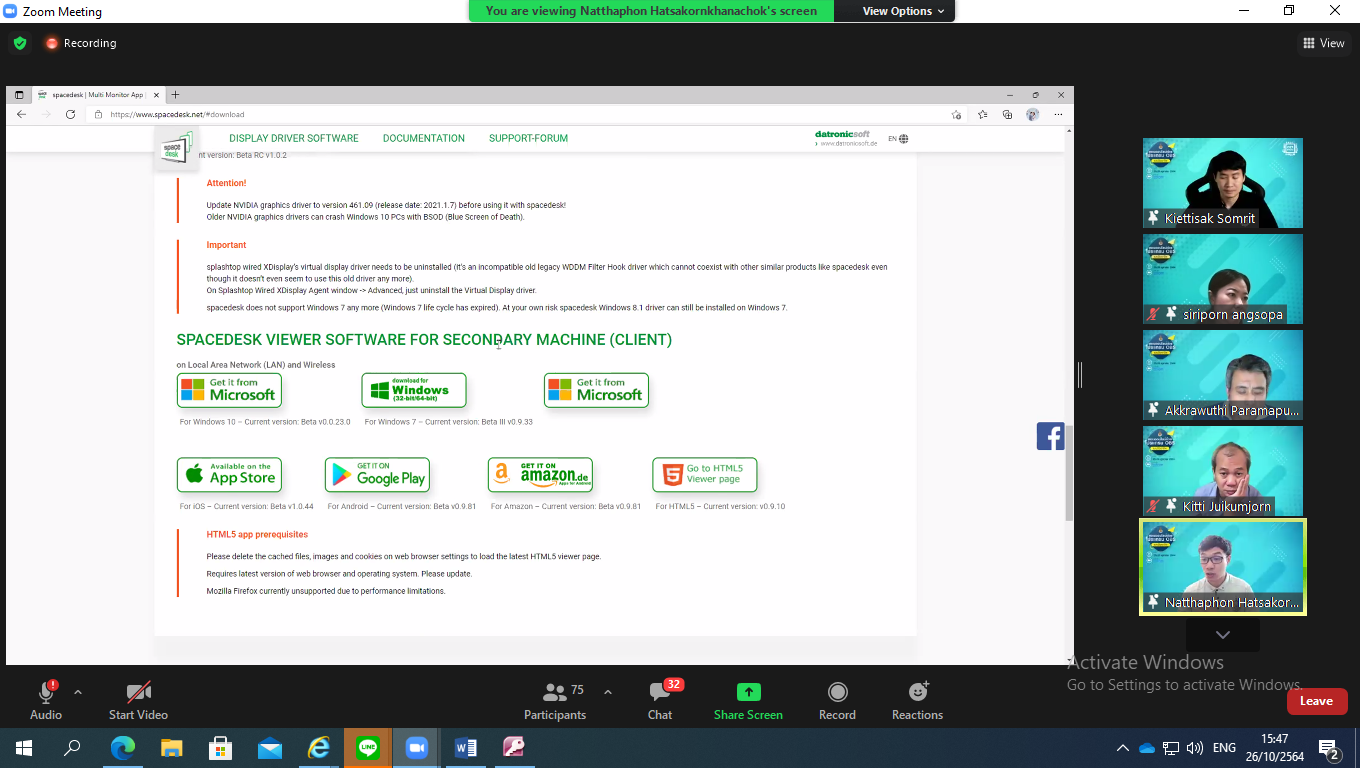Click the spacedesk logo

pyautogui.click(x=177, y=149)
